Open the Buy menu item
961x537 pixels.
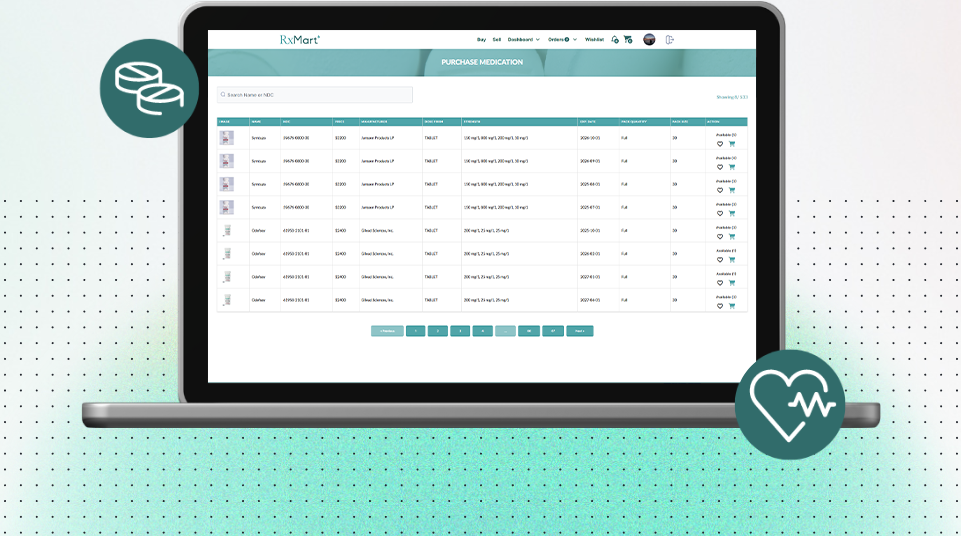[x=481, y=40]
